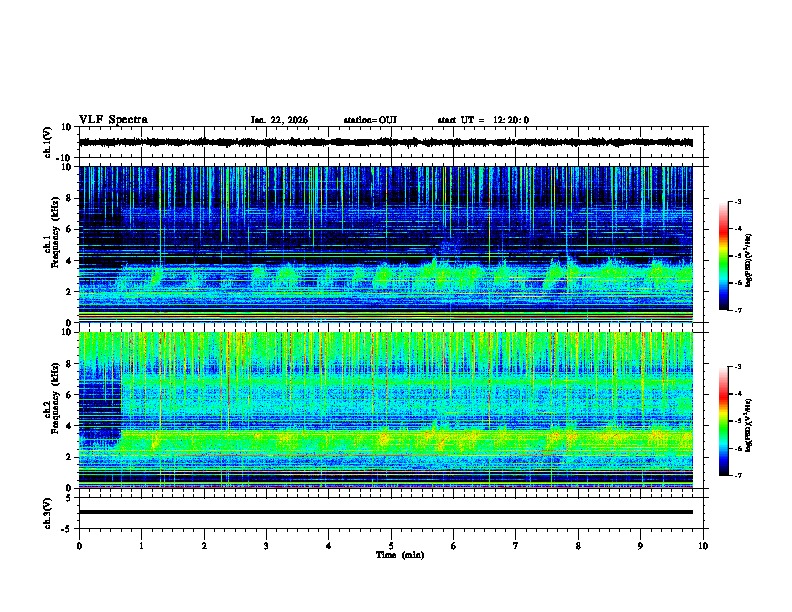Click time axis tick label 9
The height and width of the screenshot is (612, 792).
tap(640, 546)
